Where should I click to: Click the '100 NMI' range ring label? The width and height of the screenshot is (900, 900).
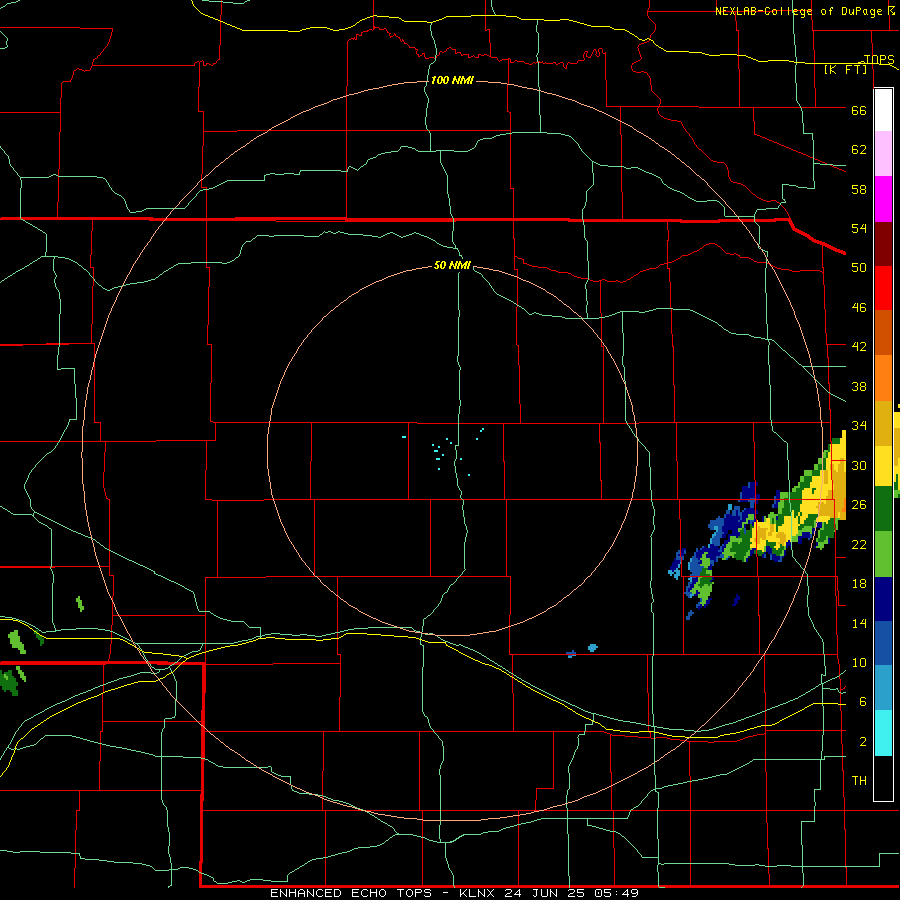tap(452, 80)
